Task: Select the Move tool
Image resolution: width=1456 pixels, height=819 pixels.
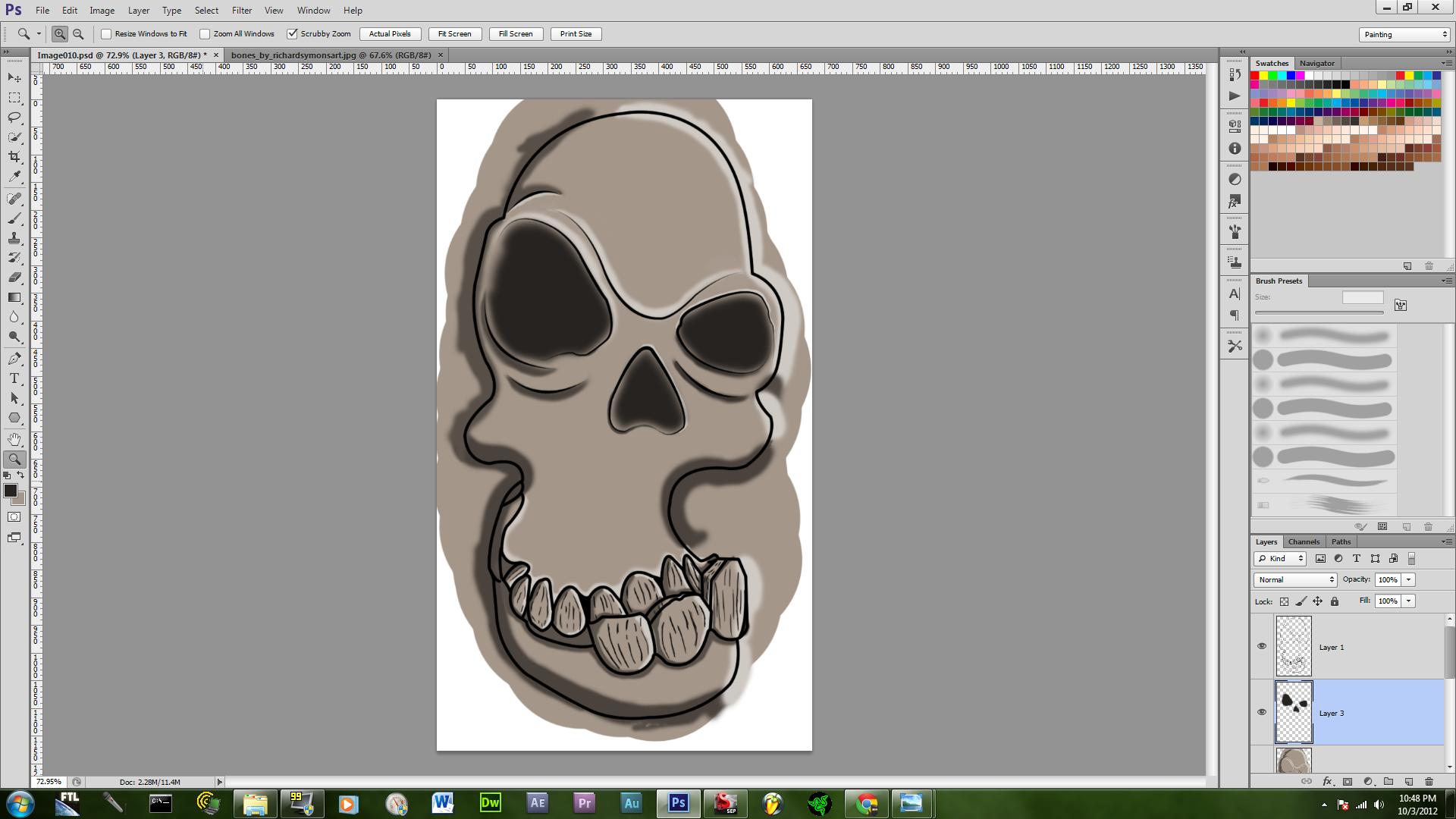Action: (x=14, y=77)
